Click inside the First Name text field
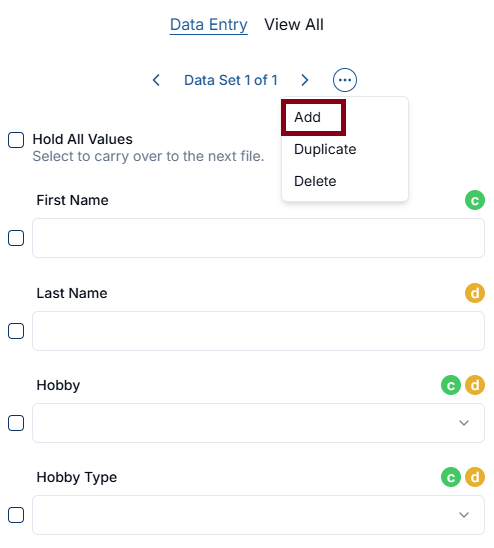The image size is (494, 548). pos(258,238)
